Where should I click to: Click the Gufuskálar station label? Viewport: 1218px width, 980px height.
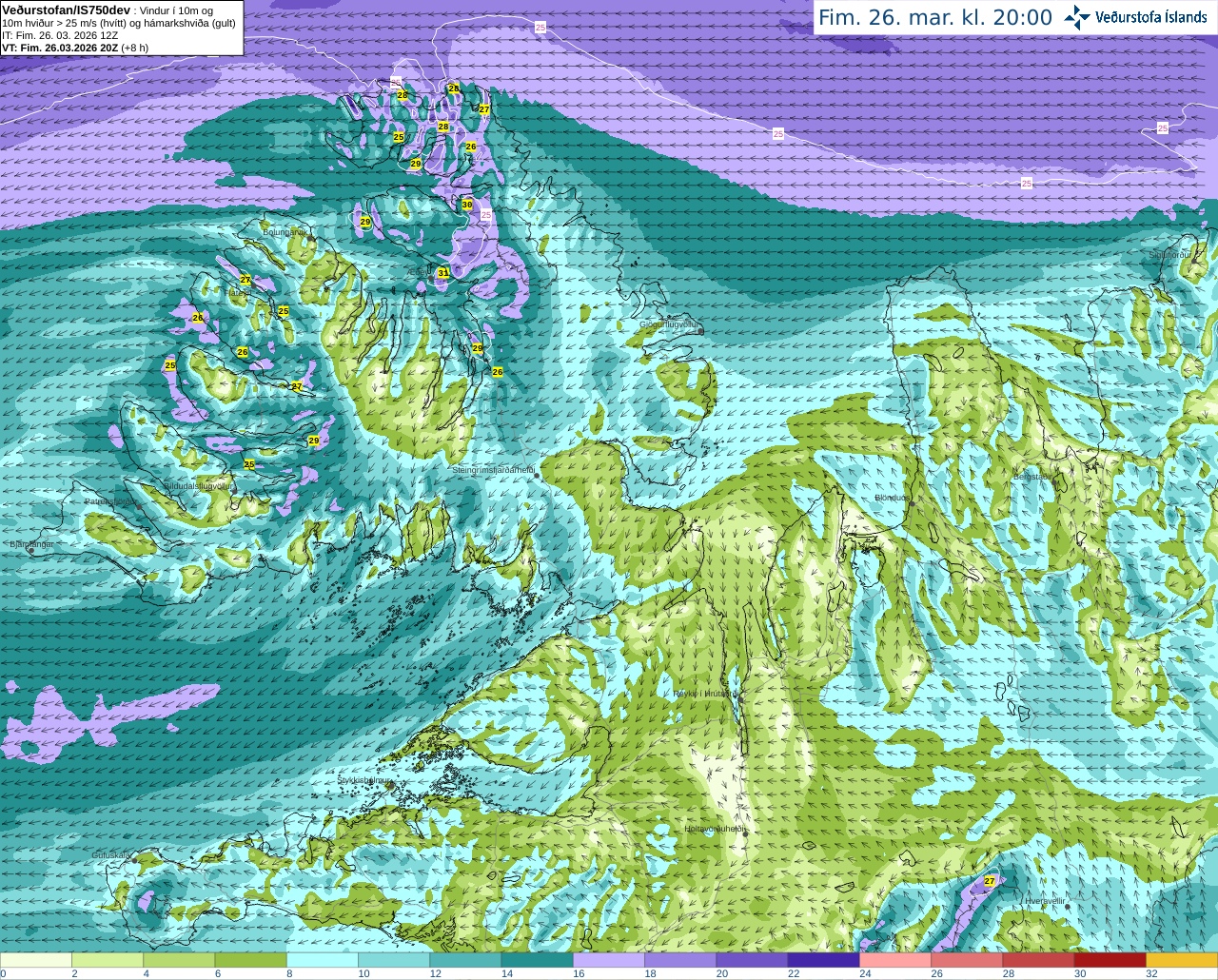tap(110, 854)
